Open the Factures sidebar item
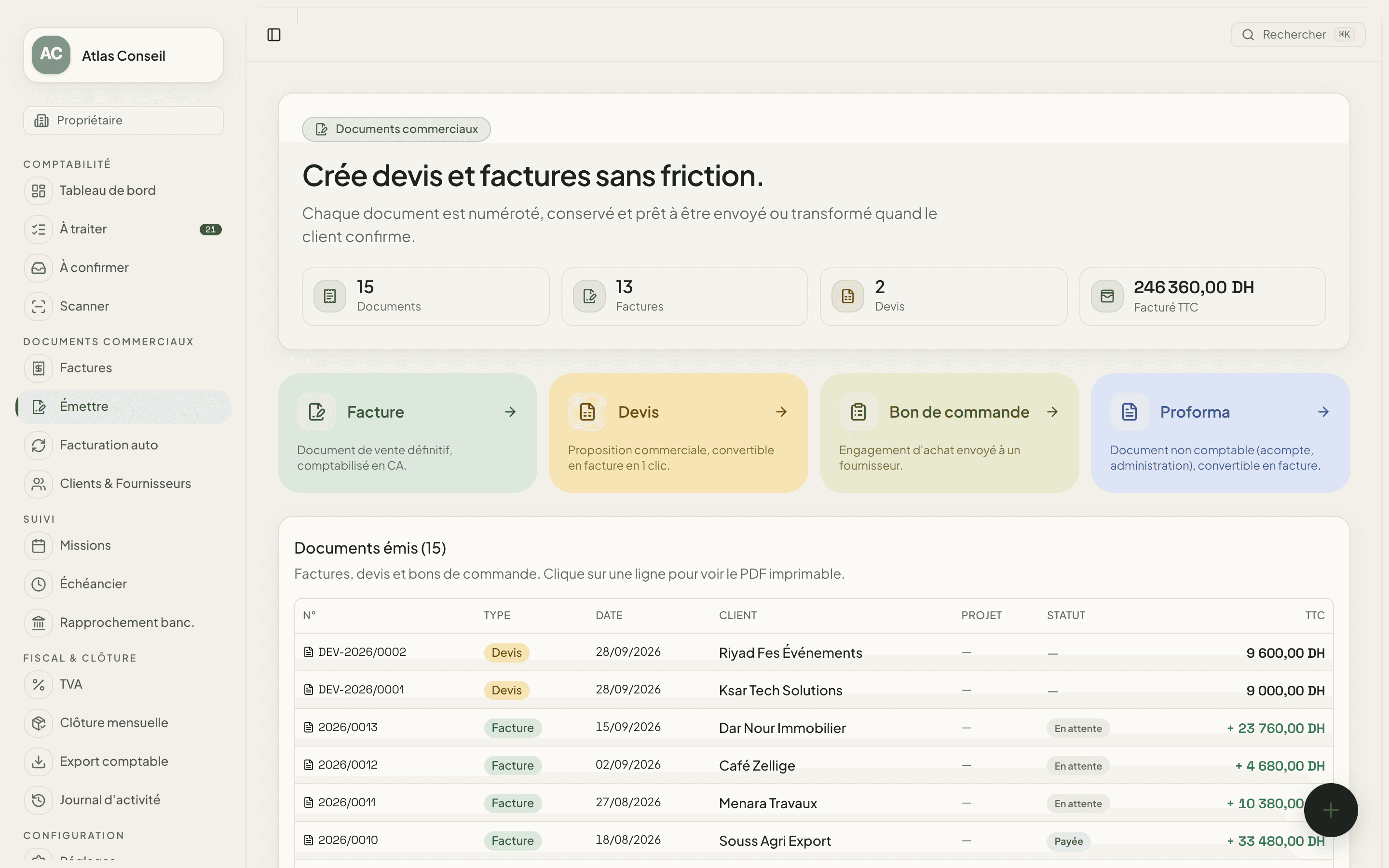Viewport: 1389px width, 868px height. [123, 368]
